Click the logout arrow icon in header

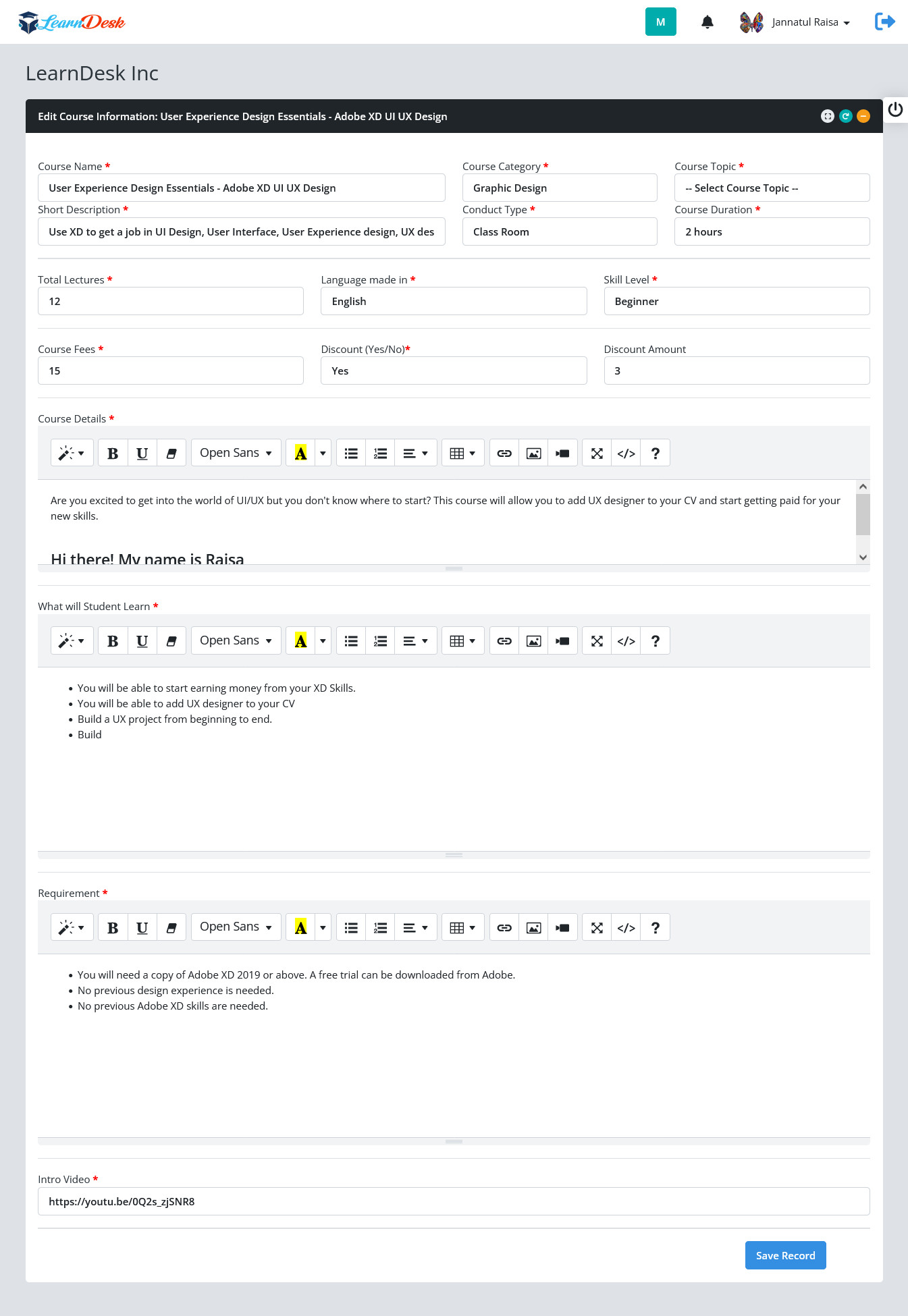pyautogui.click(x=885, y=22)
